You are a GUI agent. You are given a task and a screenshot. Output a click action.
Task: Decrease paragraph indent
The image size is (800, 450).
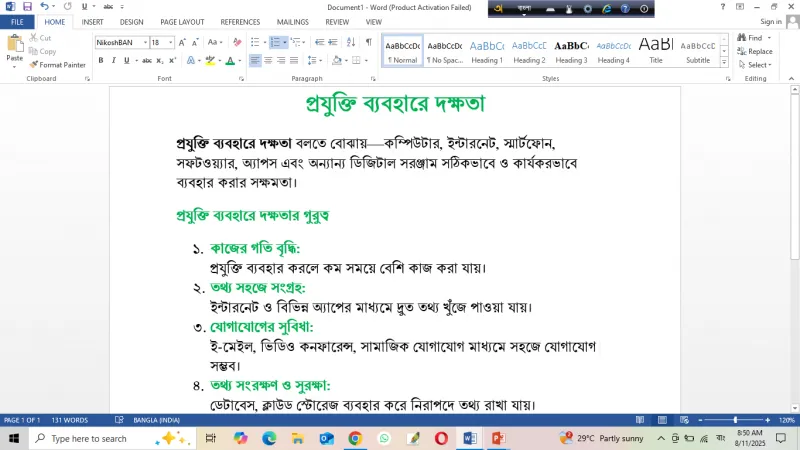[319, 42]
